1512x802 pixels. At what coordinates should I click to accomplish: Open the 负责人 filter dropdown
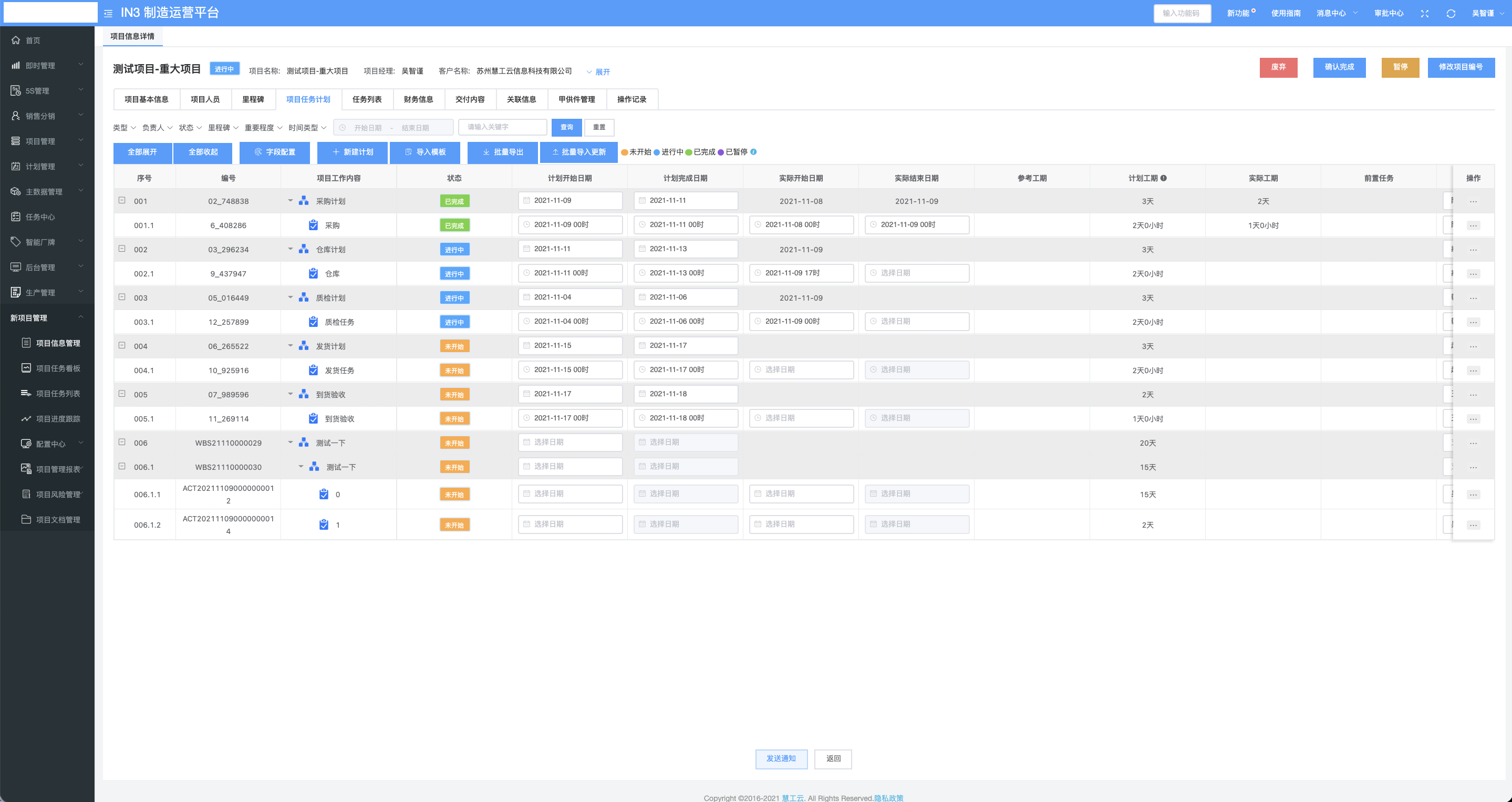coord(157,127)
